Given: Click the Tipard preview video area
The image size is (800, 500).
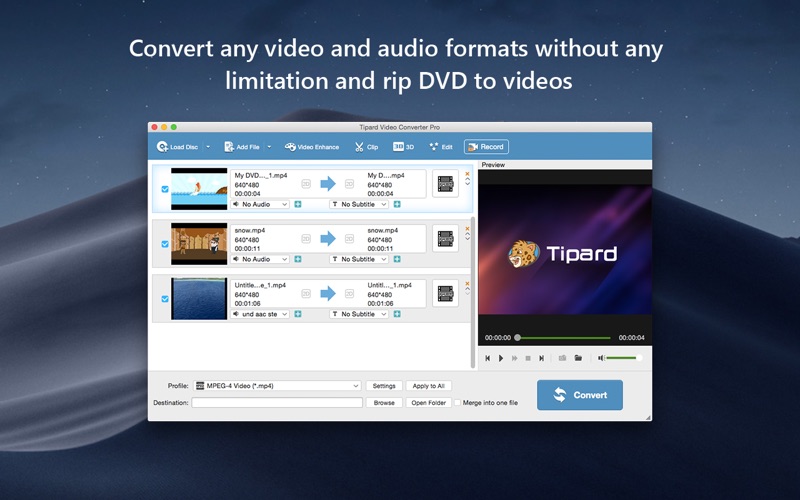Looking at the screenshot, I should [x=565, y=250].
